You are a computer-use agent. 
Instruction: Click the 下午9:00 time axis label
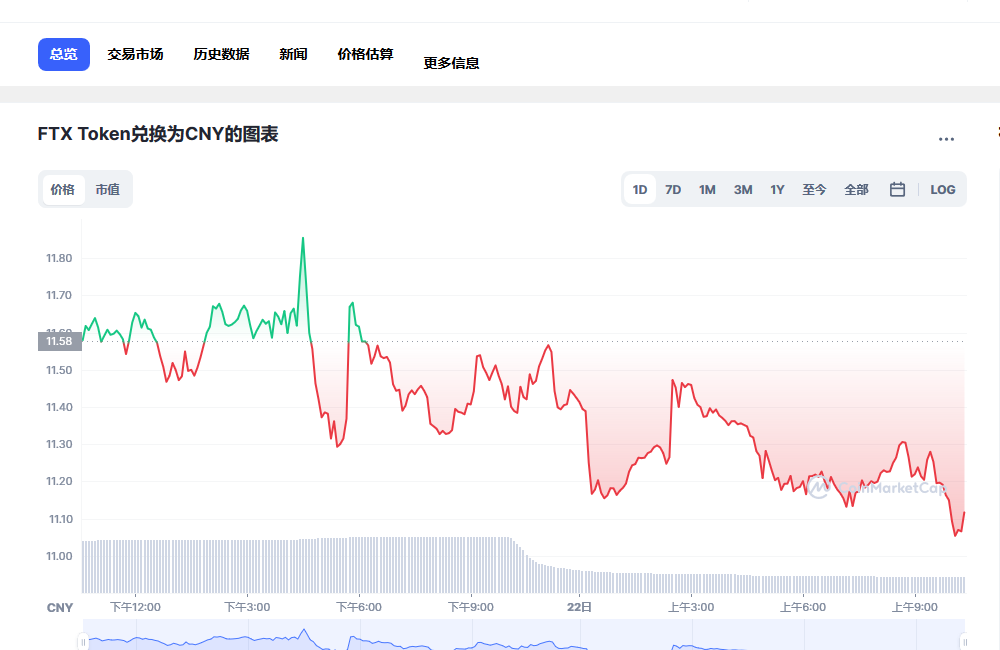[471, 607]
